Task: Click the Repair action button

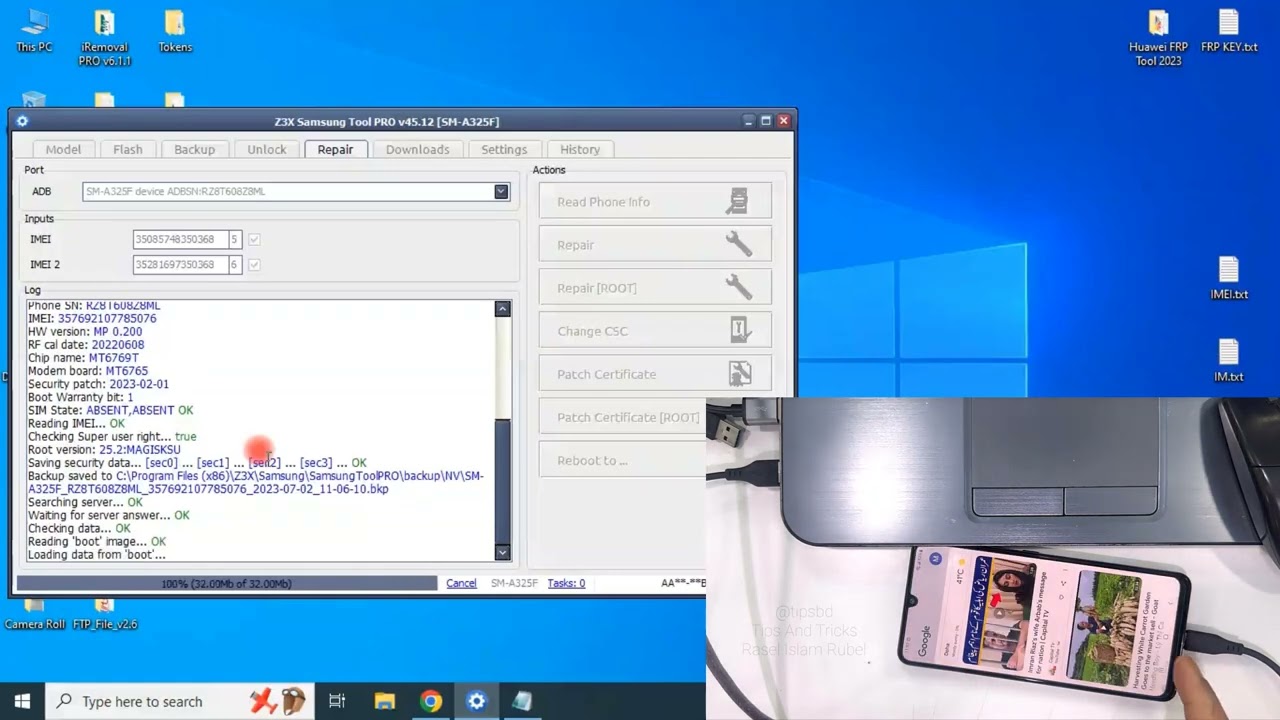Action: [655, 244]
